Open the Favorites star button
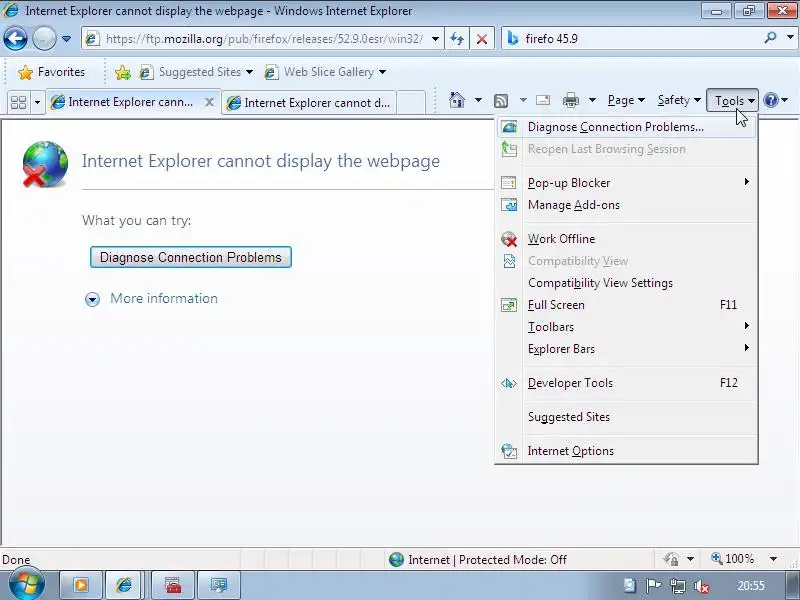This screenshot has width=800, height=600. click(x=51, y=72)
